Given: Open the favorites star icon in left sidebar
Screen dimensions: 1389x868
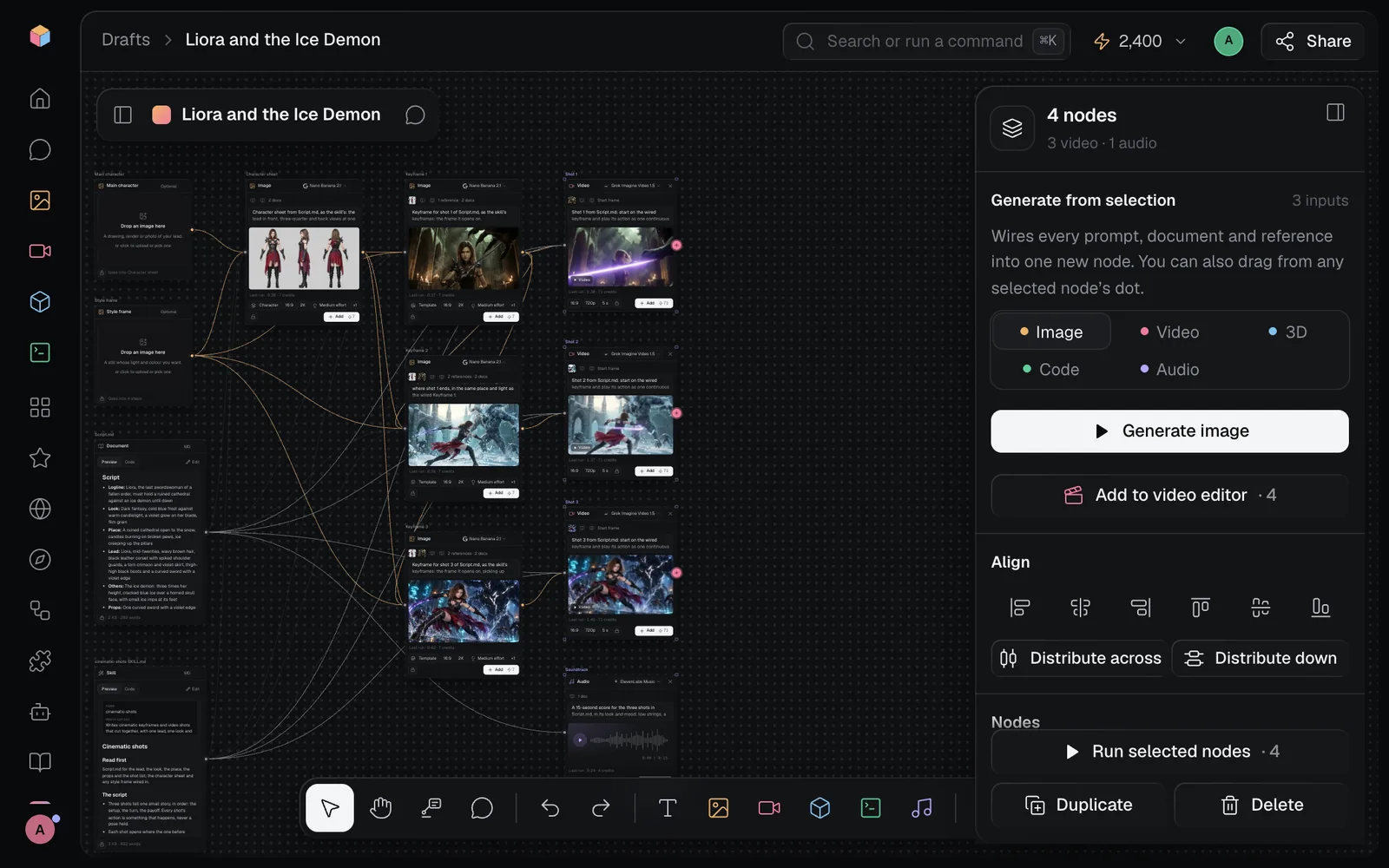Looking at the screenshot, I should pyautogui.click(x=40, y=458).
